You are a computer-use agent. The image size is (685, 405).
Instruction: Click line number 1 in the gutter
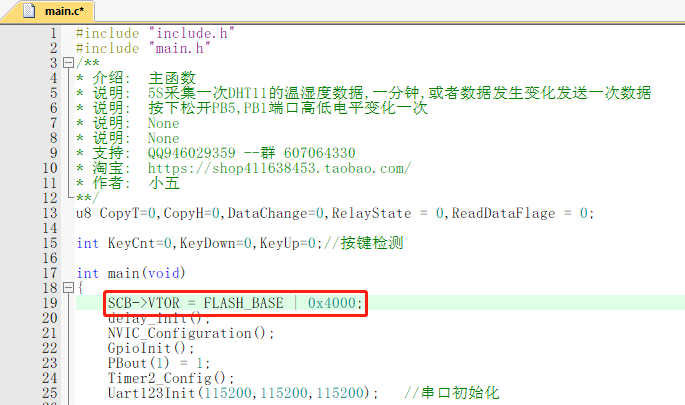click(x=53, y=33)
